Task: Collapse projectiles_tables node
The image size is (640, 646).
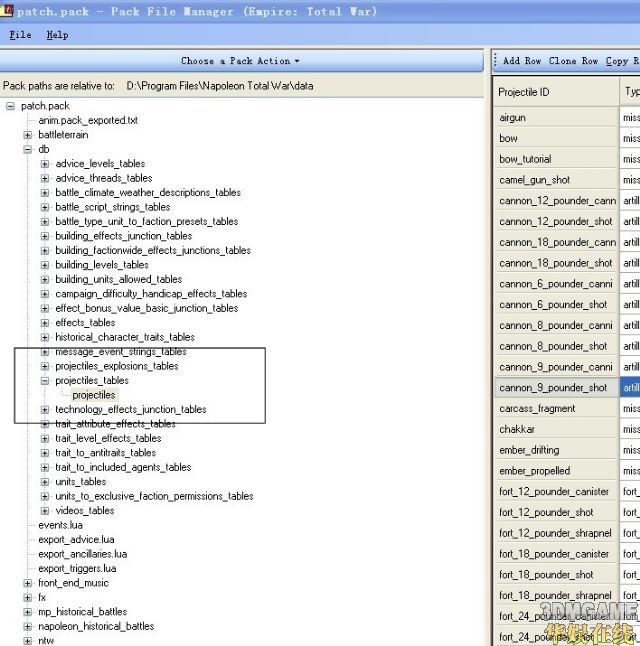Action: pyautogui.click(x=45, y=381)
